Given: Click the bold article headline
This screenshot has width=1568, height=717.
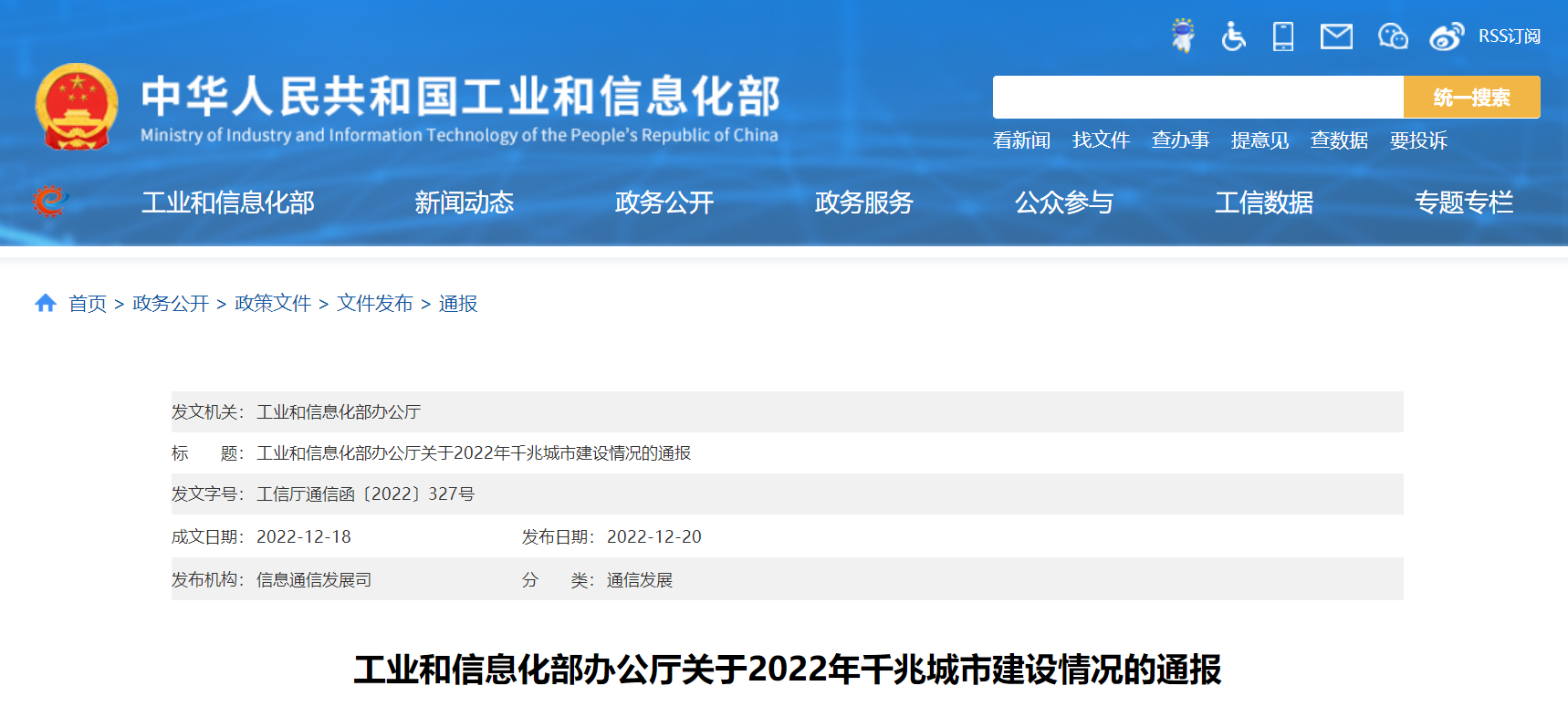Looking at the screenshot, I should pos(788,670).
